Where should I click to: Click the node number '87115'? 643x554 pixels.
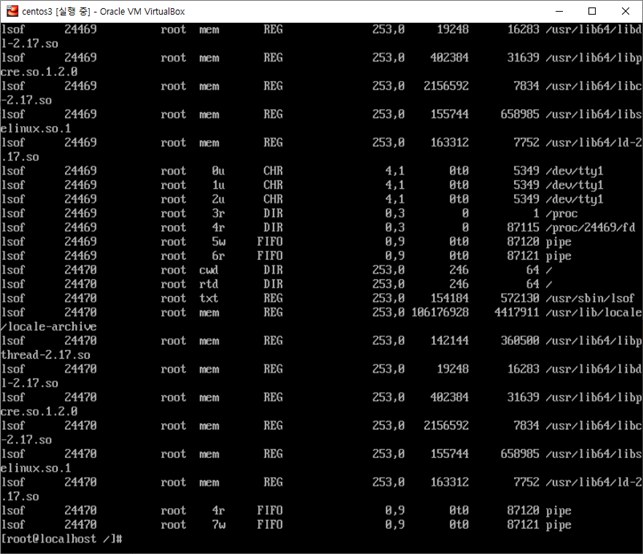tap(523, 228)
